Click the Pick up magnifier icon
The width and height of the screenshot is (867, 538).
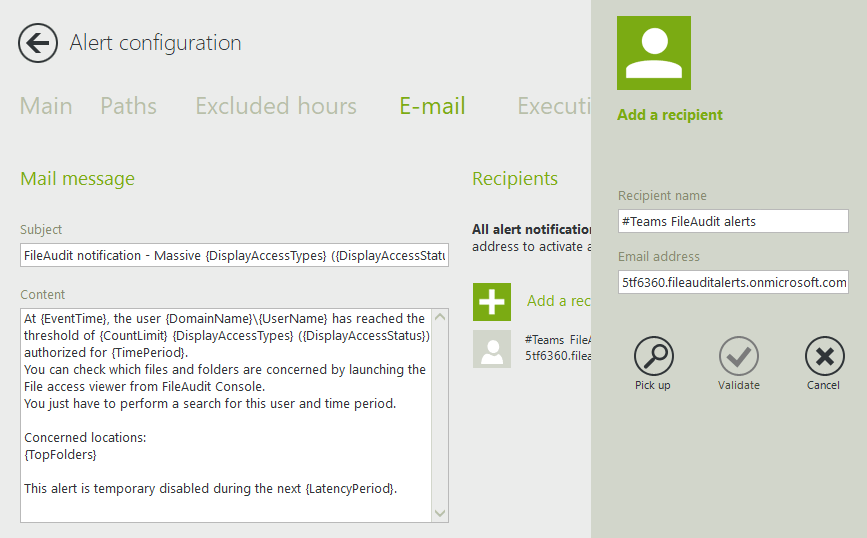point(653,356)
